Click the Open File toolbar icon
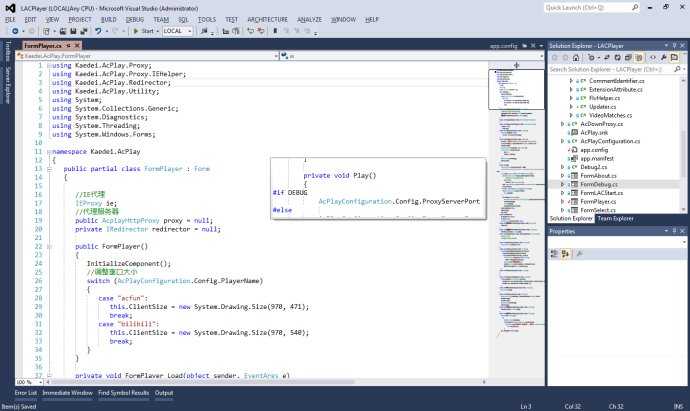 point(63,31)
